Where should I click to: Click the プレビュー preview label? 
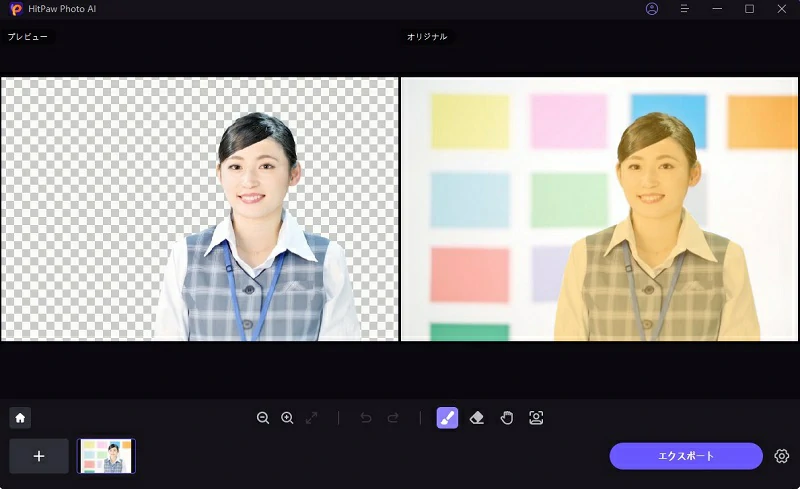27,37
